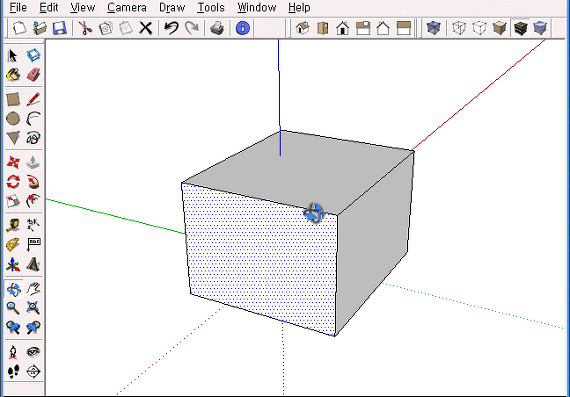
Task: Open the Draw menu
Action: pyautogui.click(x=172, y=8)
